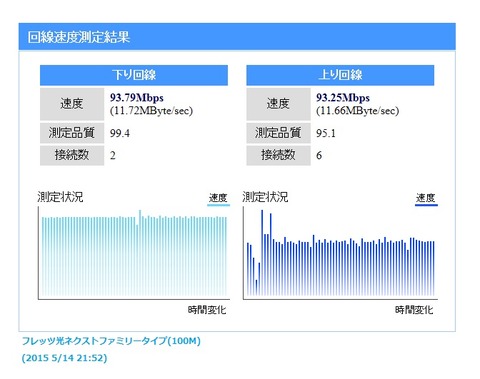Click the (2015 5/14 21:52) timestamp
The height and width of the screenshot is (379, 480).
pyautogui.click(x=64, y=358)
